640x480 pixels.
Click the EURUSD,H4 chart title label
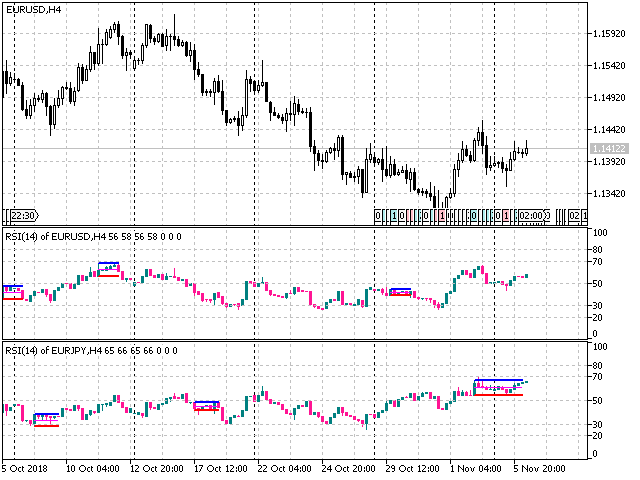coord(33,9)
